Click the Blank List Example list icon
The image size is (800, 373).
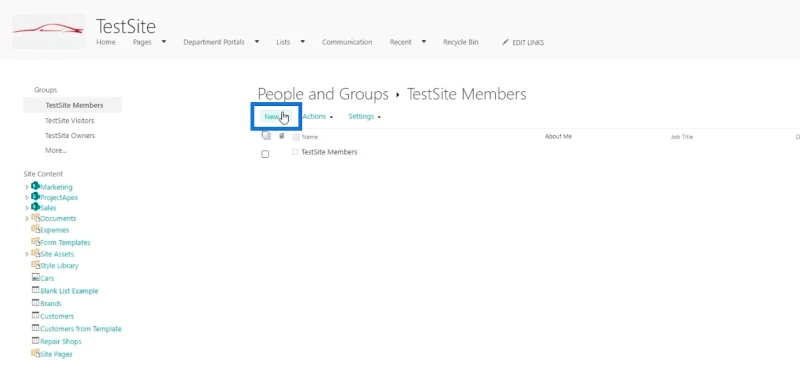[36, 290]
